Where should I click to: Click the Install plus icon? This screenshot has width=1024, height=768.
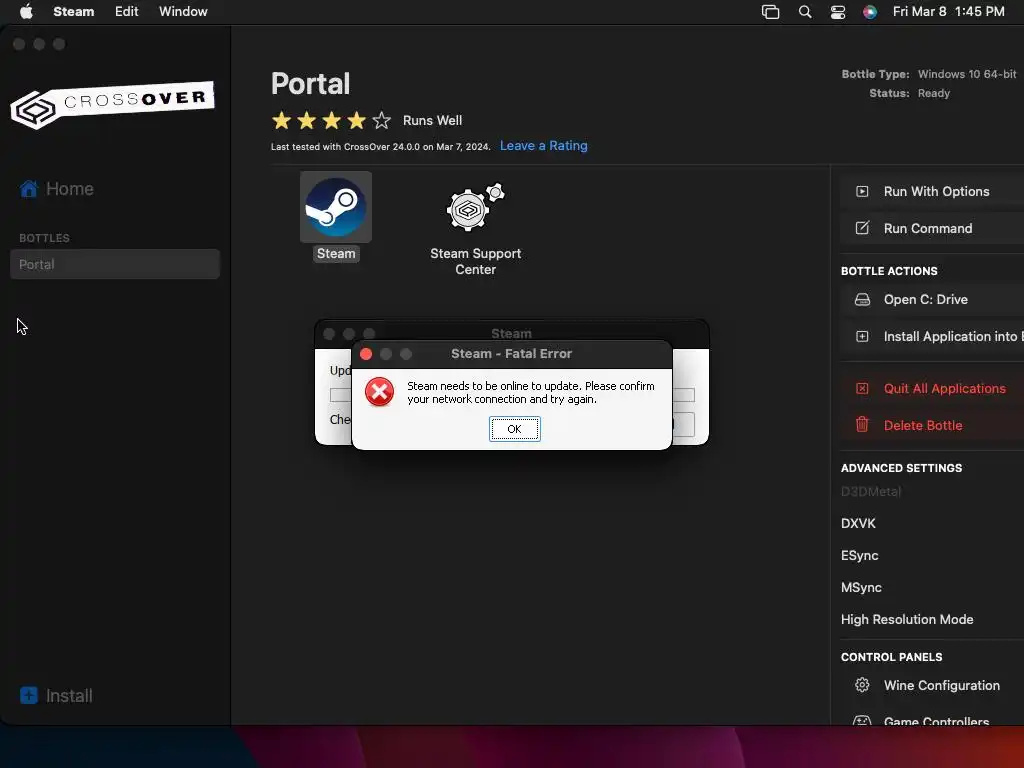point(29,696)
